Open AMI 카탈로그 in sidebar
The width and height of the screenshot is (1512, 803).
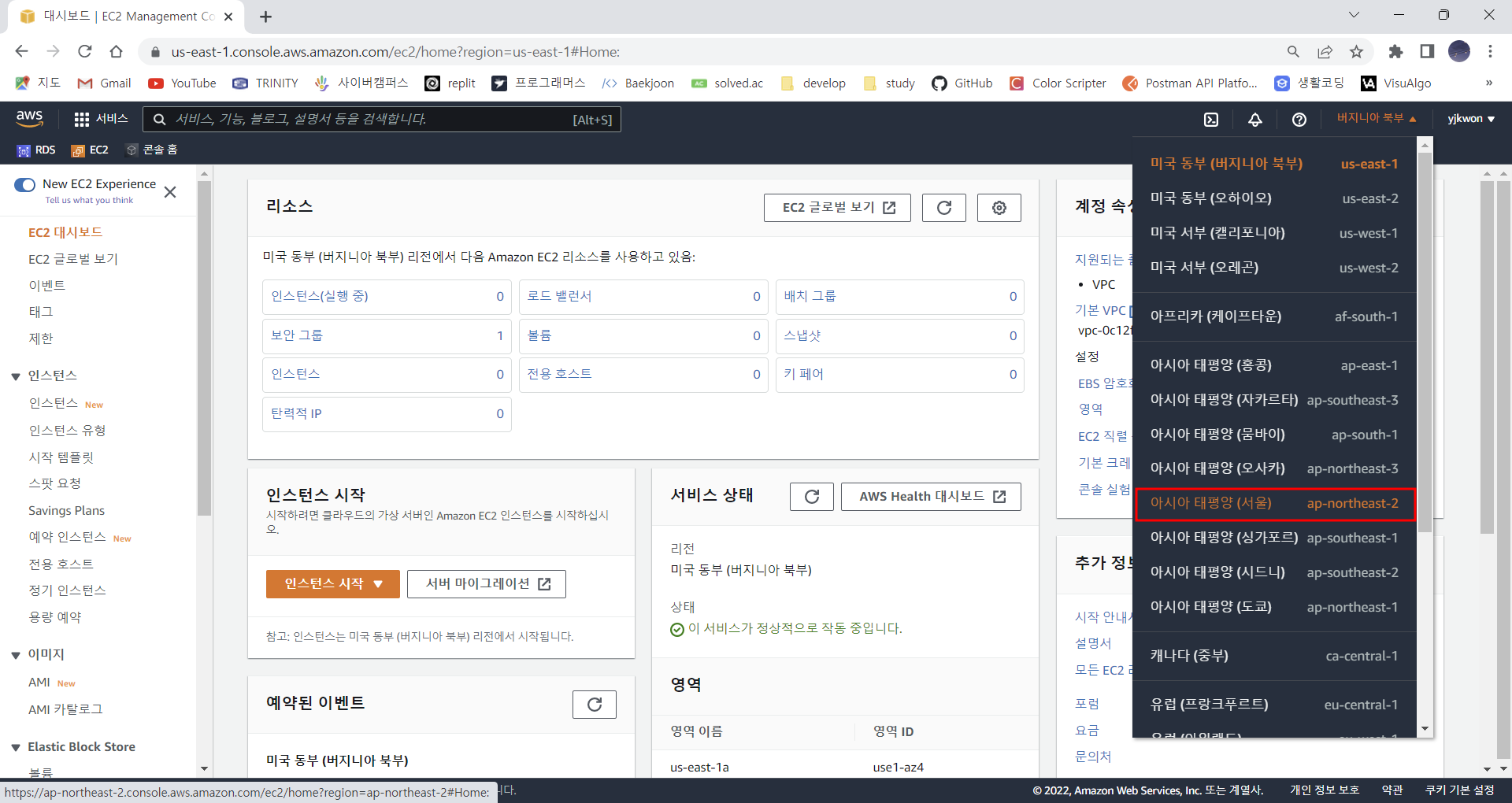point(65,709)
